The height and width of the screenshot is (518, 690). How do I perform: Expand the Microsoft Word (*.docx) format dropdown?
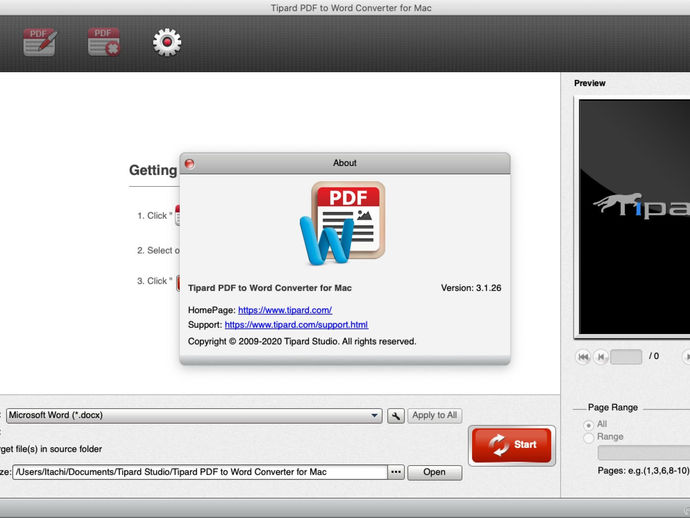194,415
